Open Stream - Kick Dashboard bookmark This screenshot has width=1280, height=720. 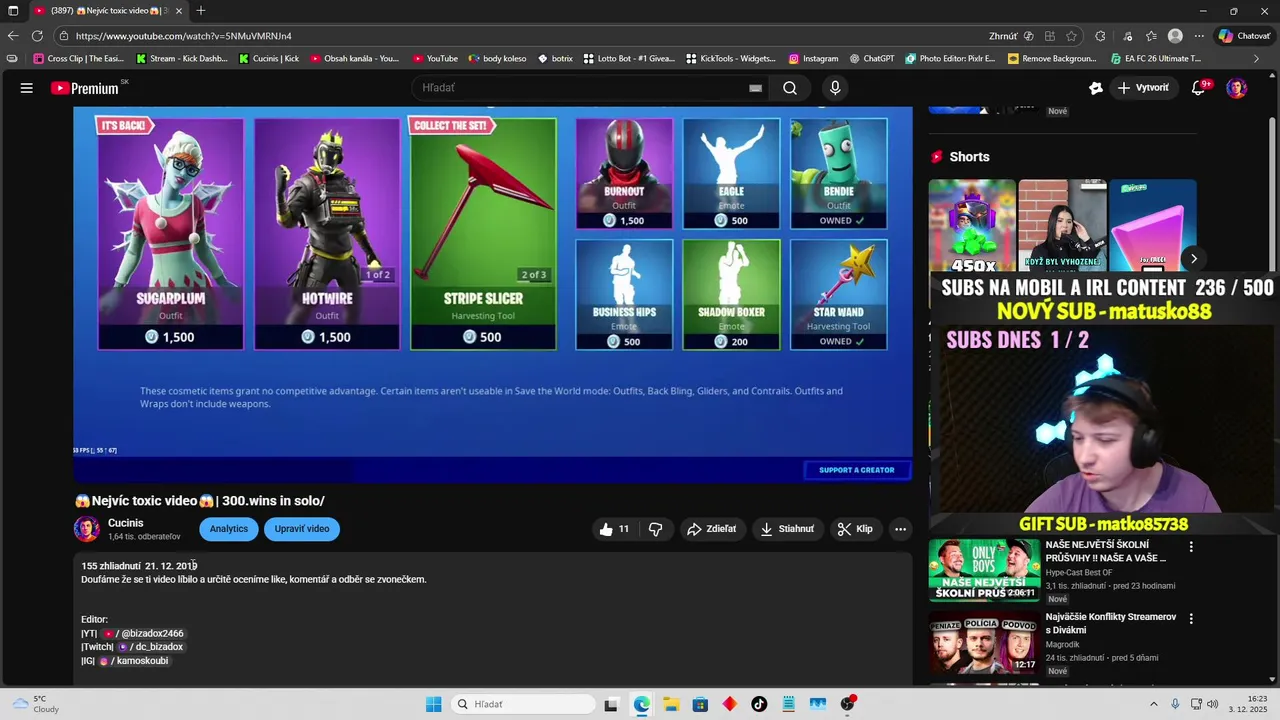pyautogui.click(x=181, y=59)
